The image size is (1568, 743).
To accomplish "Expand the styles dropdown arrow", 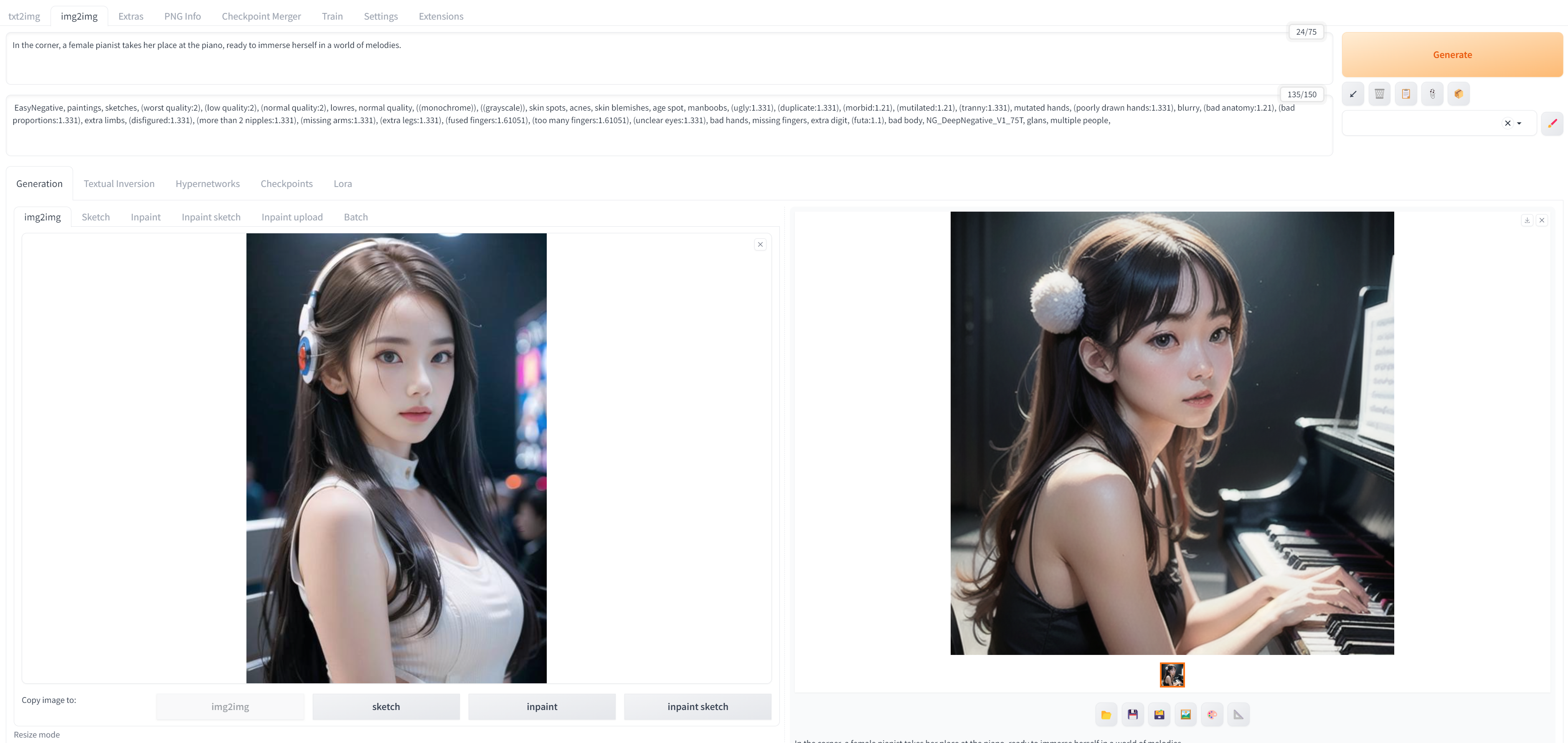I will coord(1519,124).
